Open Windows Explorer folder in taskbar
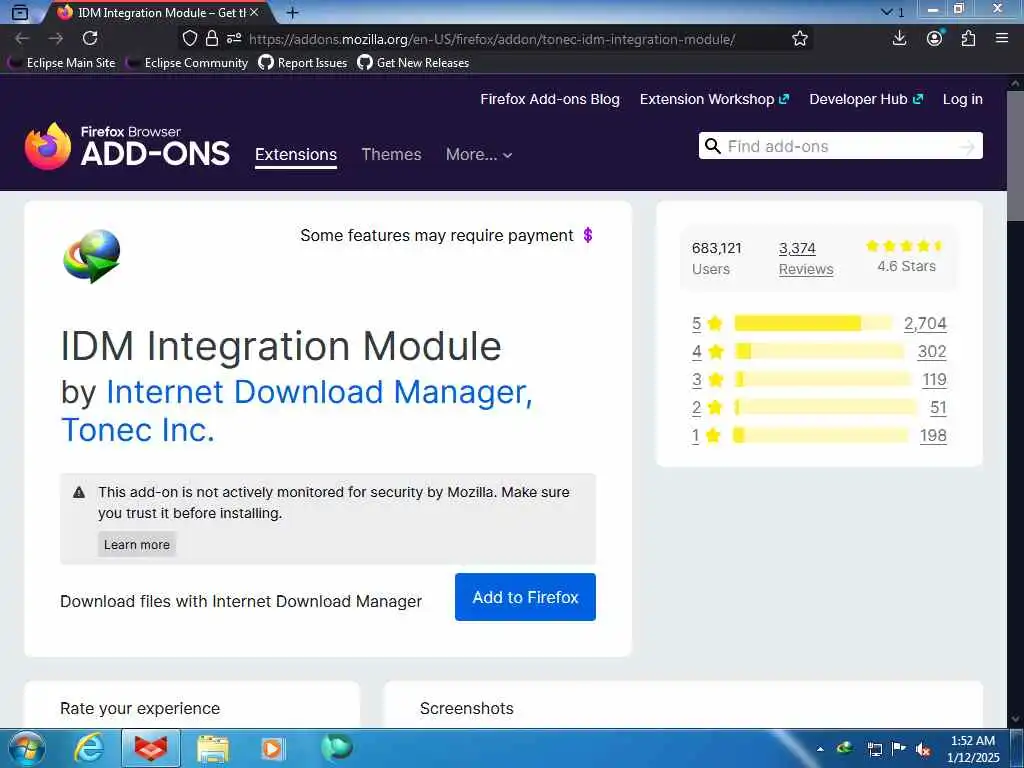This screenshot has width=1024, height=768. click(213, 748)
